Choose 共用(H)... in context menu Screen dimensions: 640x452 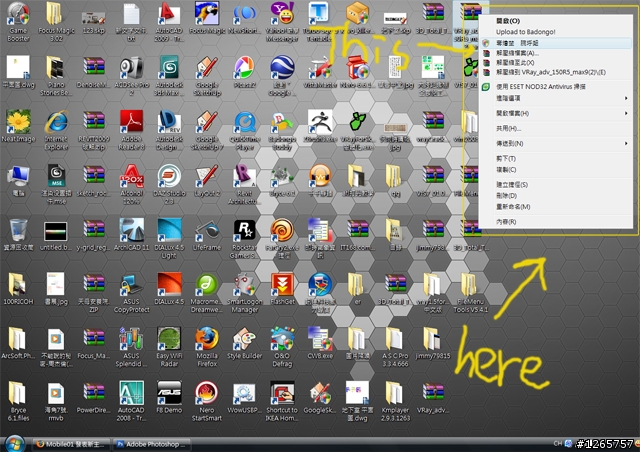click(x=556, y=129)
